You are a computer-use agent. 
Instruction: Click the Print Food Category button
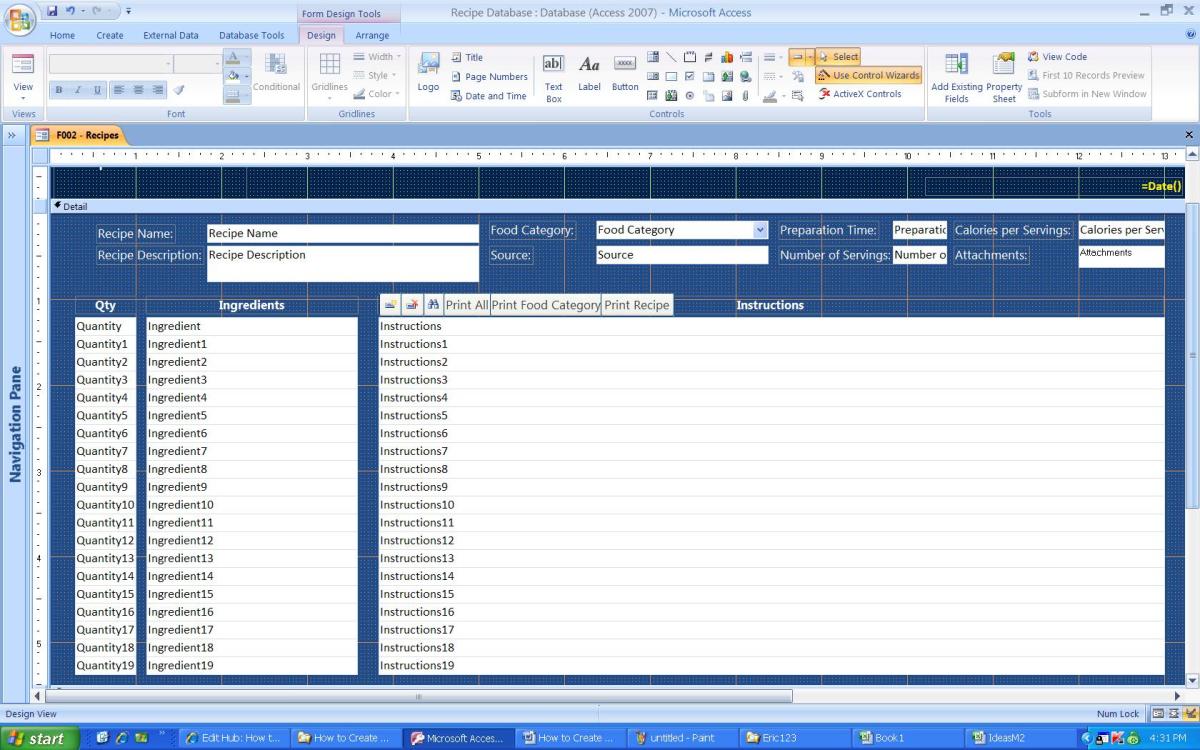click(x=545, y=304)
